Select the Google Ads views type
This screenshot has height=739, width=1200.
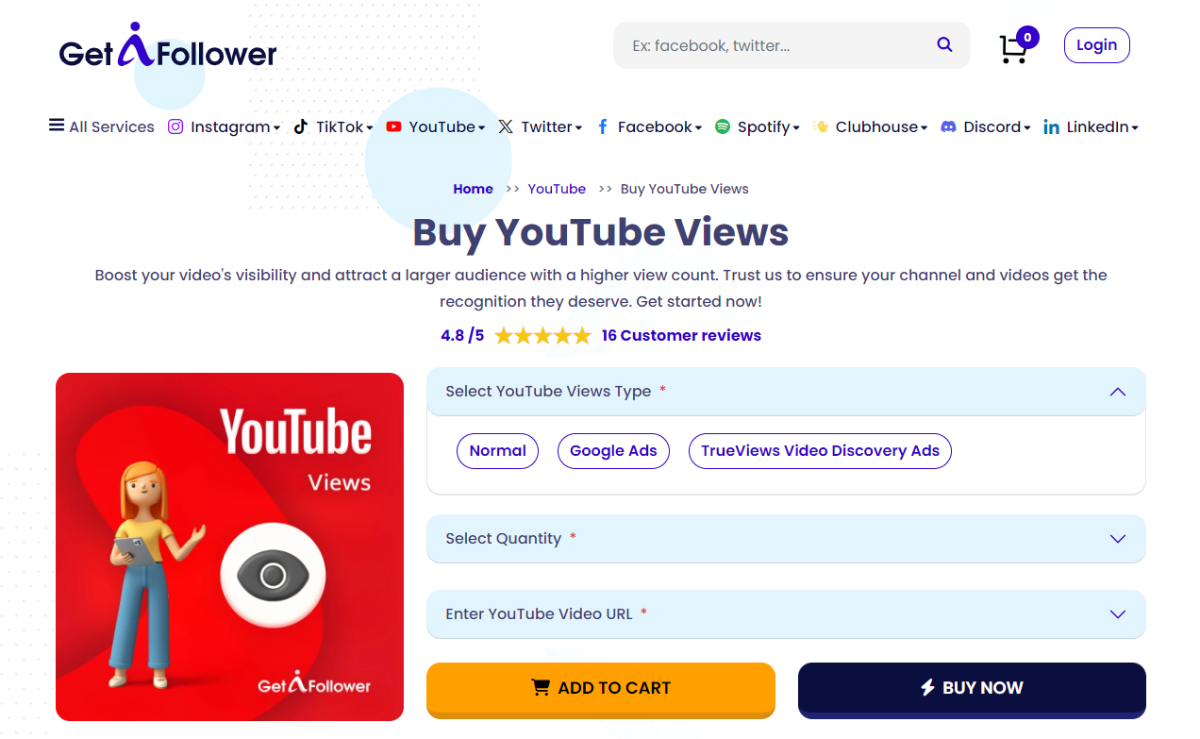(x=613, y=451)
